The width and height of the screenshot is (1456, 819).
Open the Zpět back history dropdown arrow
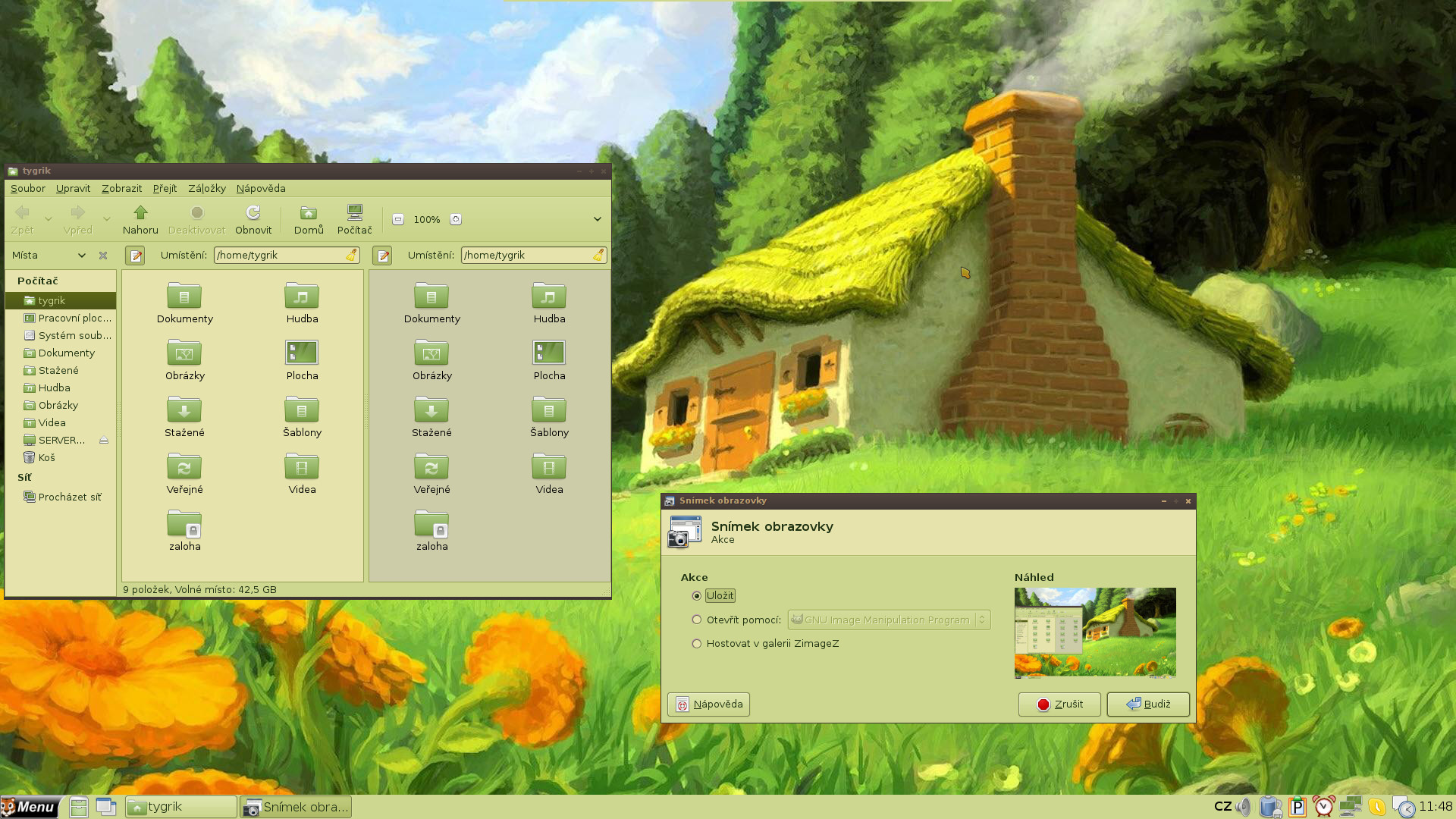(48, 219)
